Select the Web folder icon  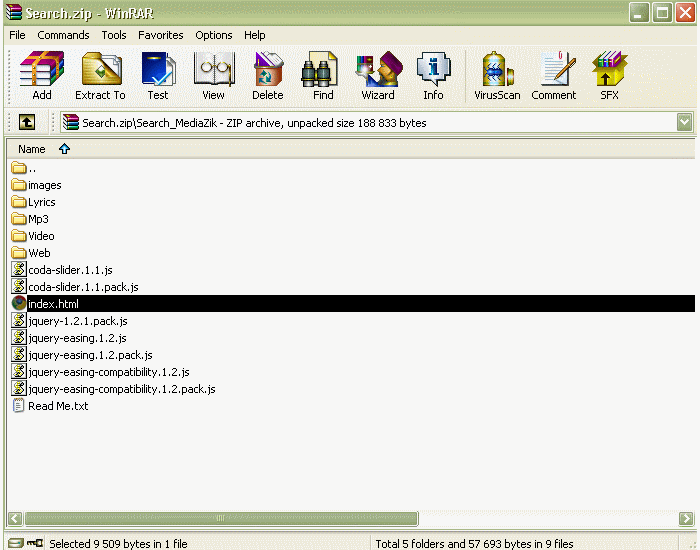(19, 253)
